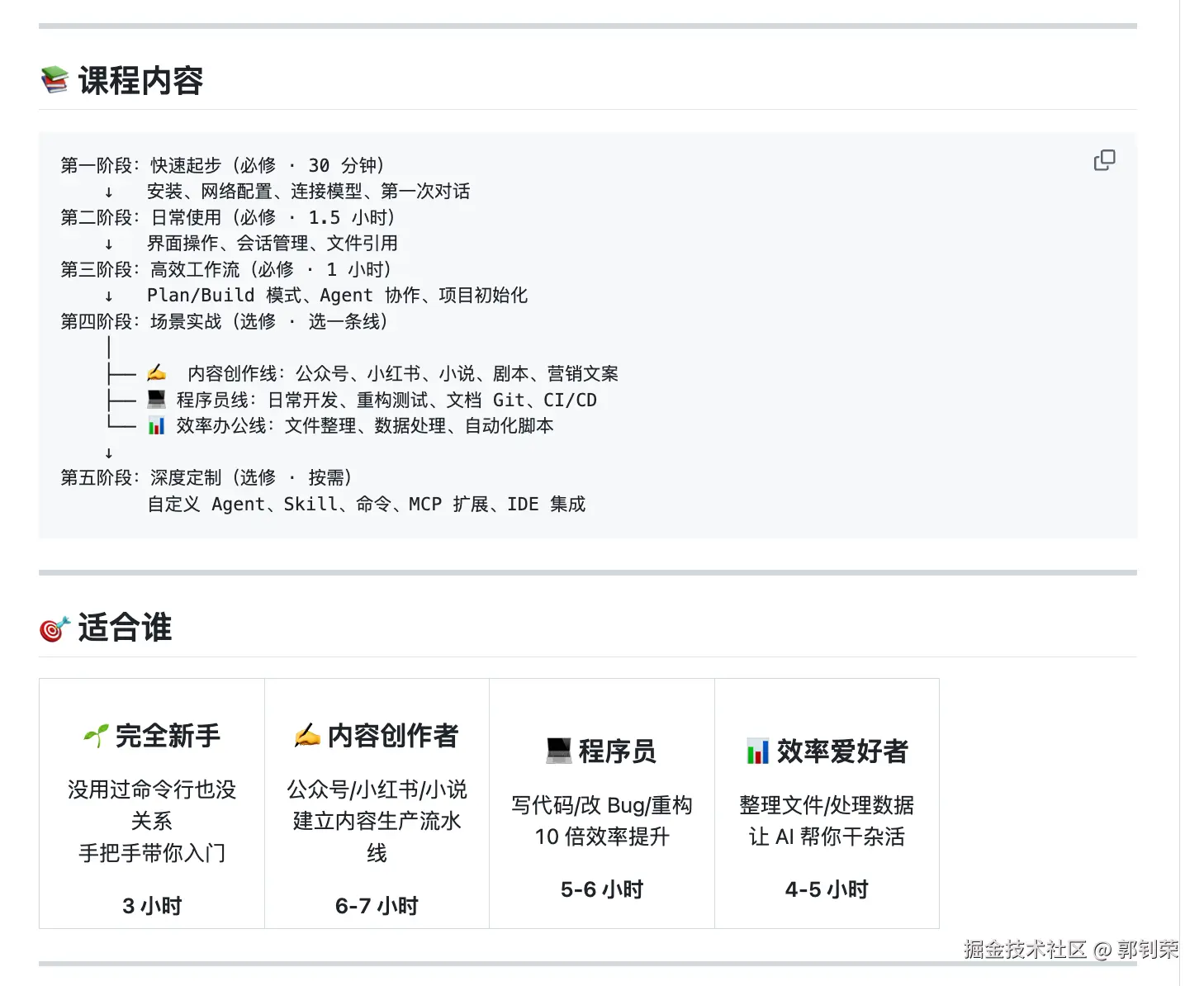Click the 4-5 小时 duration label
Image resolution: width=1204 pixels, height=986 pixels.
[826, 889]
